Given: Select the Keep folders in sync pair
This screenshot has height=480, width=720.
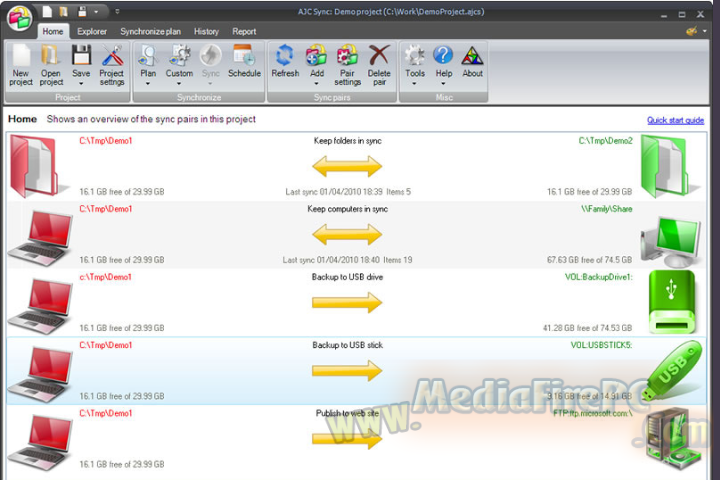Looking at the screenshot, I should click(x=356, y=166).
